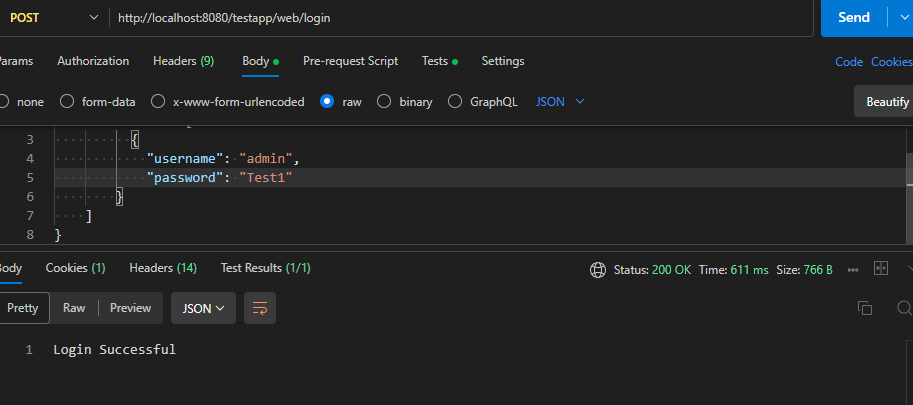Open the Test Results (1/1) tab
Image resolution: width=913 pixels, height=405 pixels.
pyautogui.click(x=265, y=268)
